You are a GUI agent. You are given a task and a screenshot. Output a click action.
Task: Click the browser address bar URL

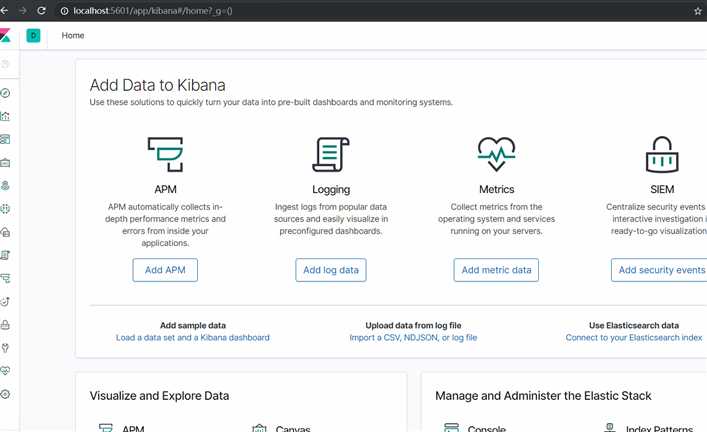pos(153,11)
